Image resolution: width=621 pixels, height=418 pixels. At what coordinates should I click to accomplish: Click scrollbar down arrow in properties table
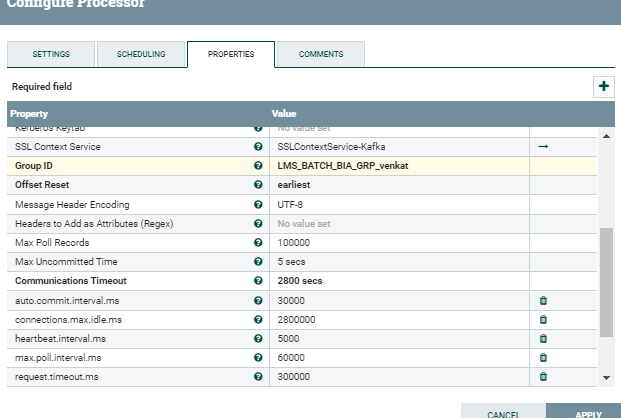point(606,378)
